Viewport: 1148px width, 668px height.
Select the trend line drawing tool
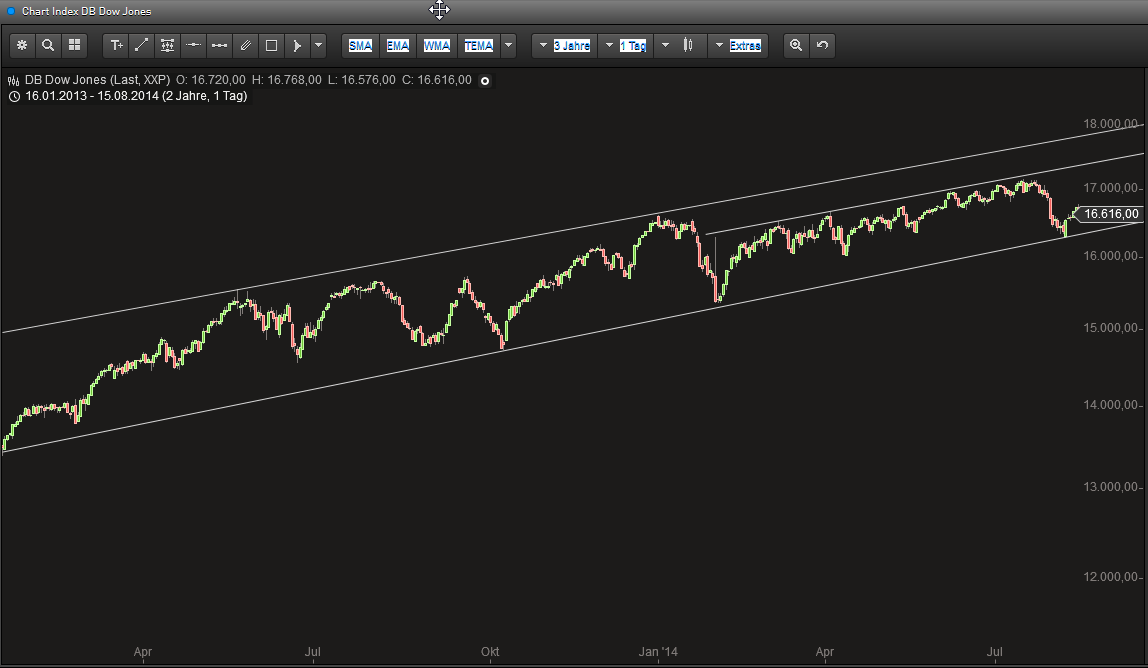141,45
